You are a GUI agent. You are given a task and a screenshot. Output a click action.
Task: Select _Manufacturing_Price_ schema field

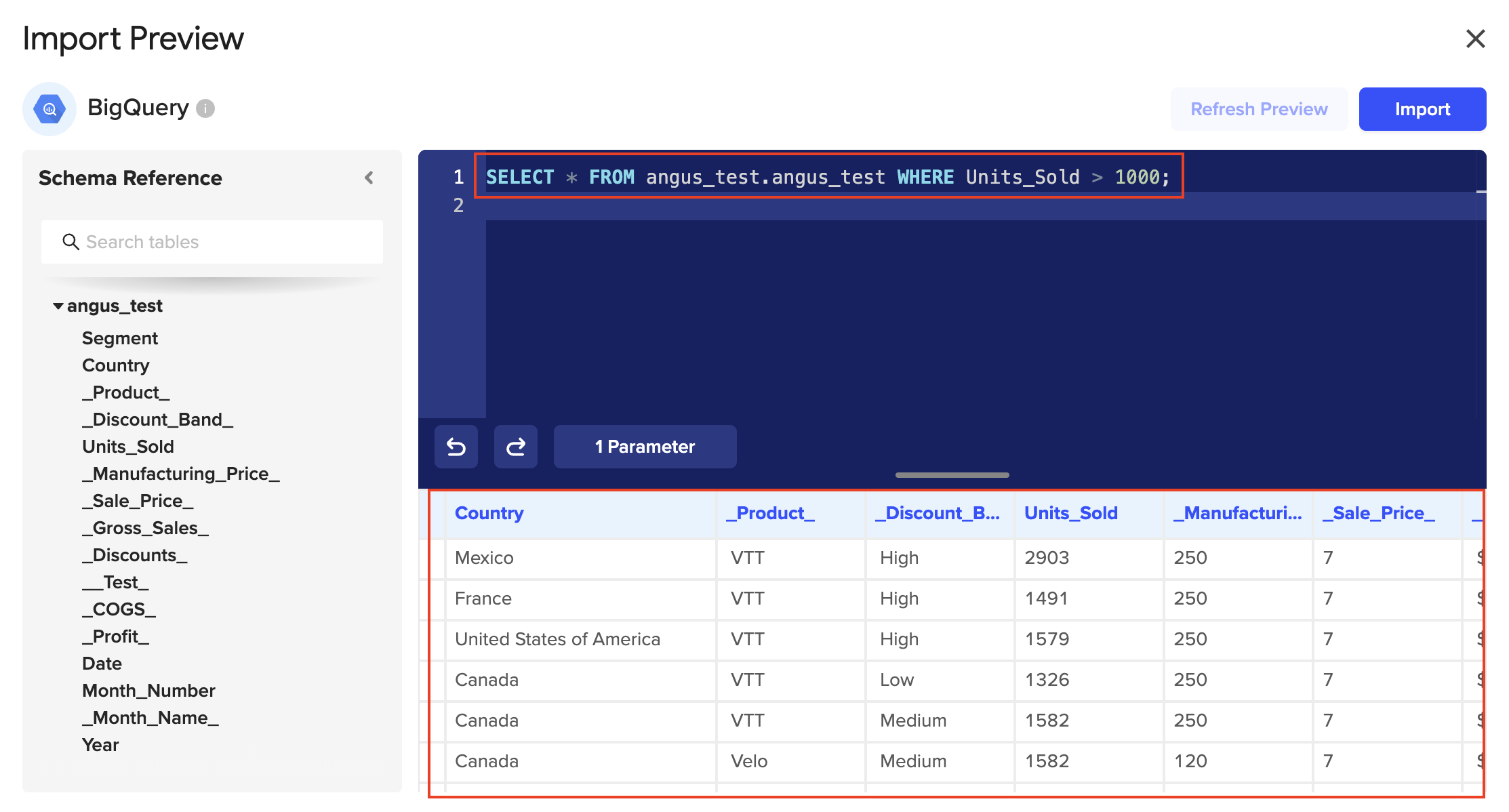click(181, 474)
